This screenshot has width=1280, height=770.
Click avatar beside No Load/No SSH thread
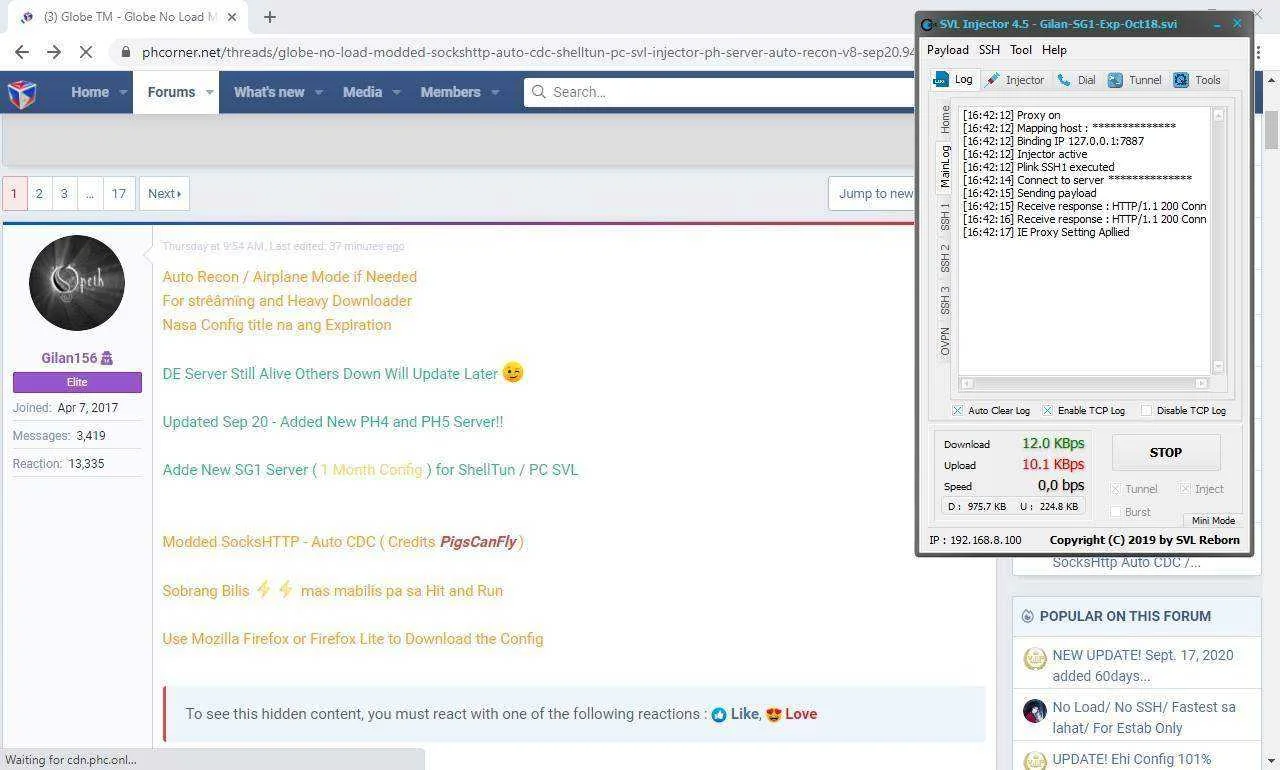pyautogui.click(x=1035, y=711)
